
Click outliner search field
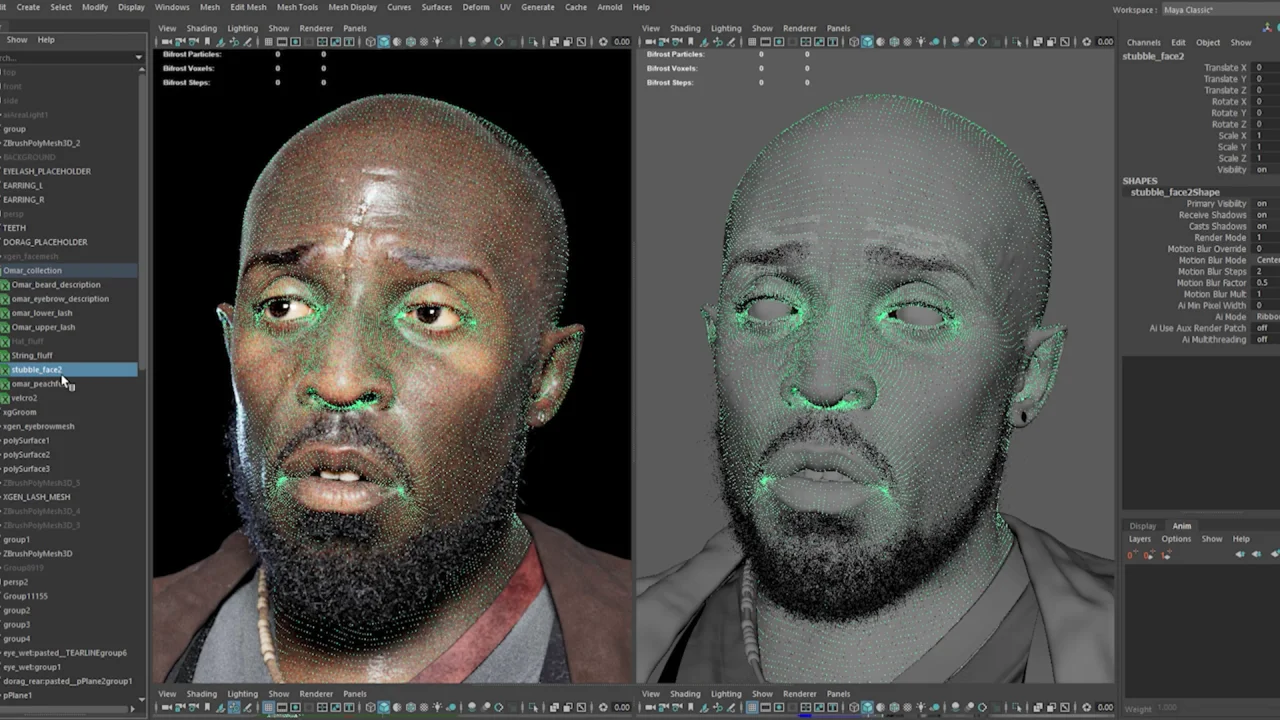click(x=65, y=58)
